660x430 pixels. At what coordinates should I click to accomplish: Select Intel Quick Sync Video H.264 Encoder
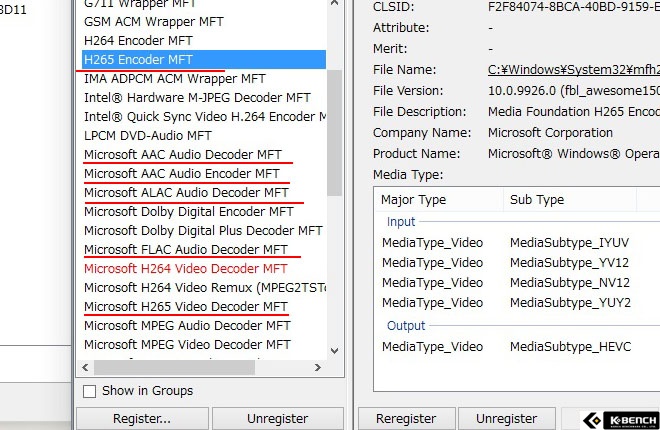pyautogui.click(x=204, y=117)
